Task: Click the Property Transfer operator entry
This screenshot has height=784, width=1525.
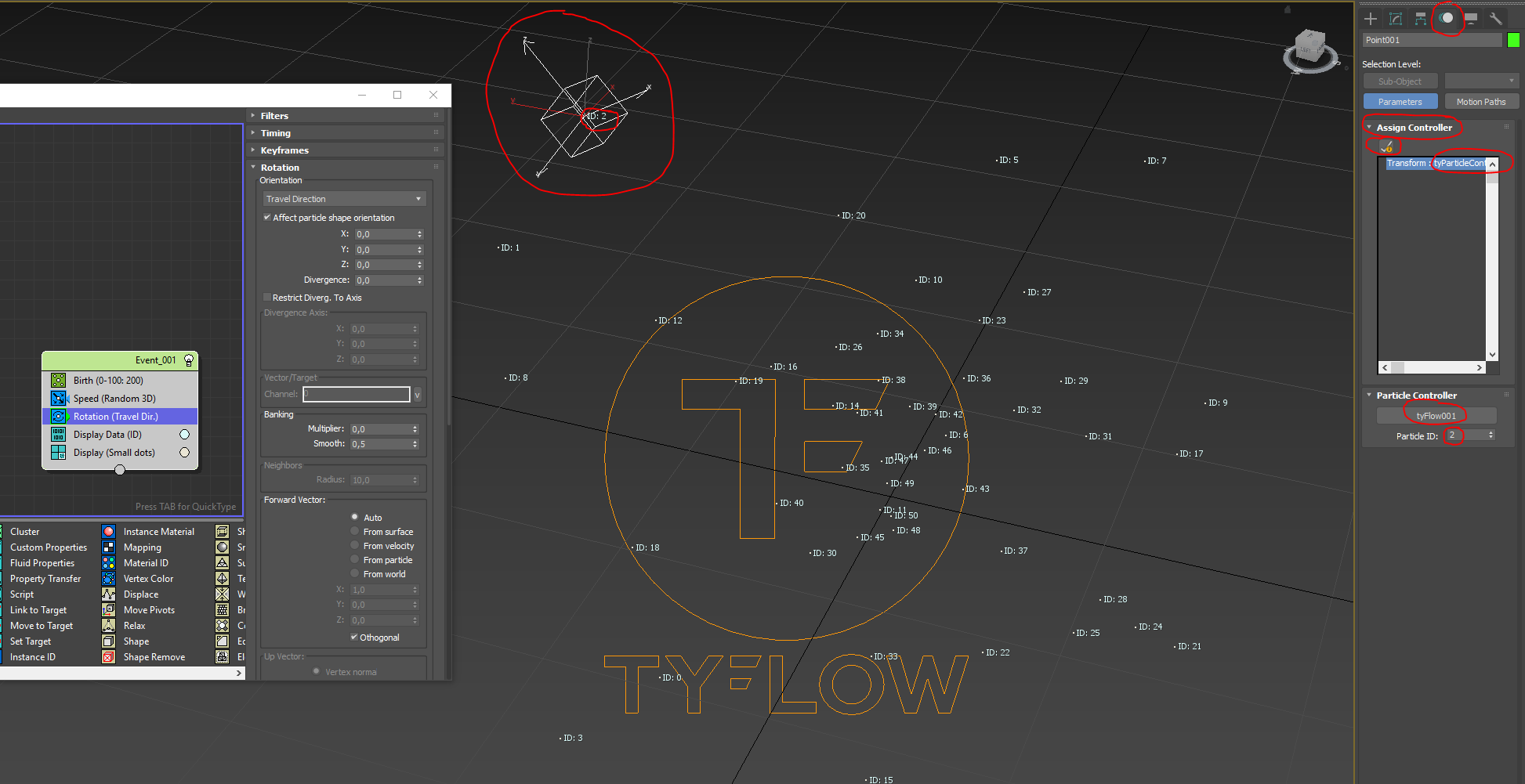Action: click(45, 579)
